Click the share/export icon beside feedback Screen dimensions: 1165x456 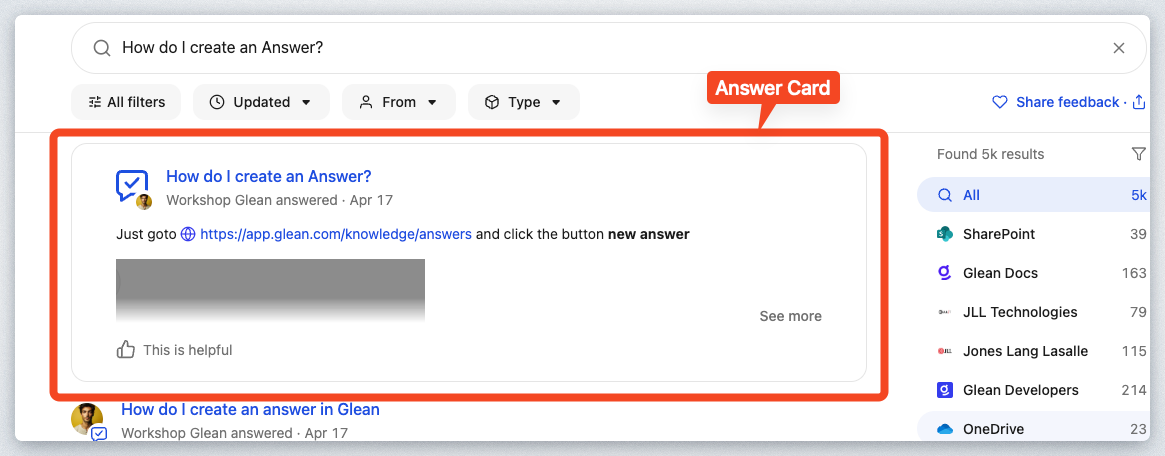[x=1138, y=102]
